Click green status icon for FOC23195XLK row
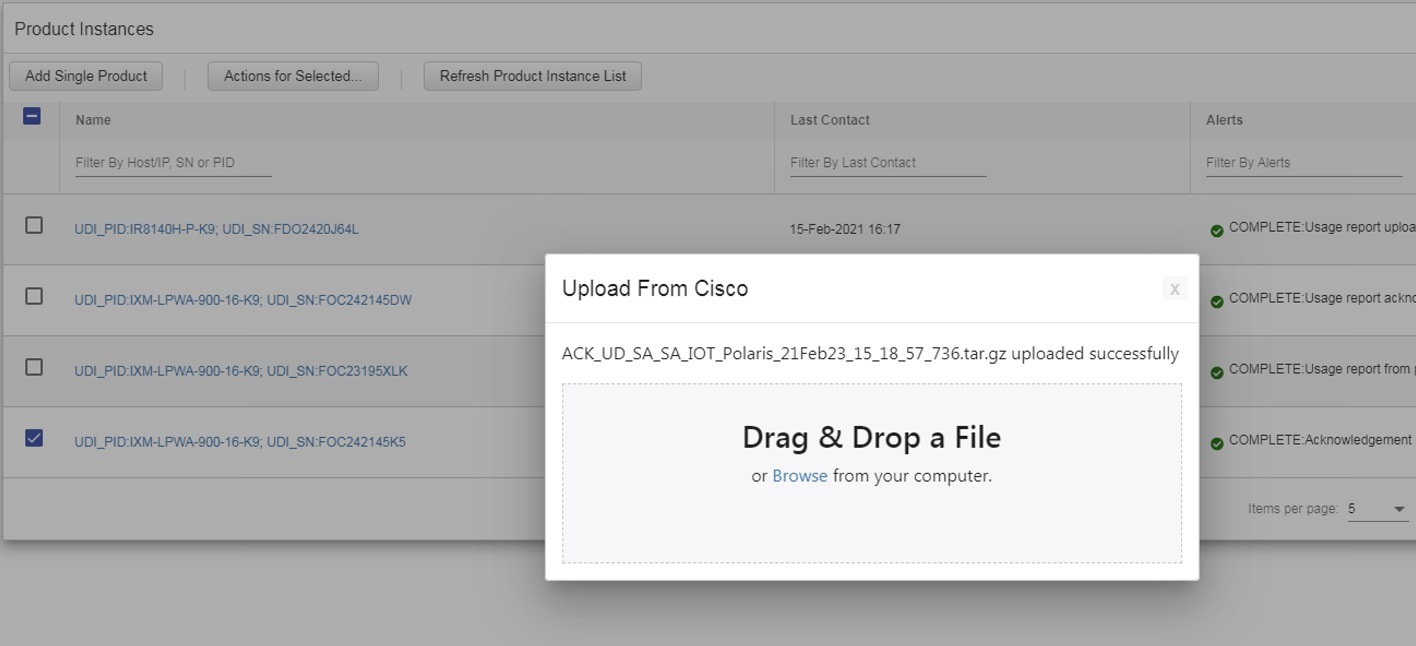1416x646 pixels. (1217, 372)
